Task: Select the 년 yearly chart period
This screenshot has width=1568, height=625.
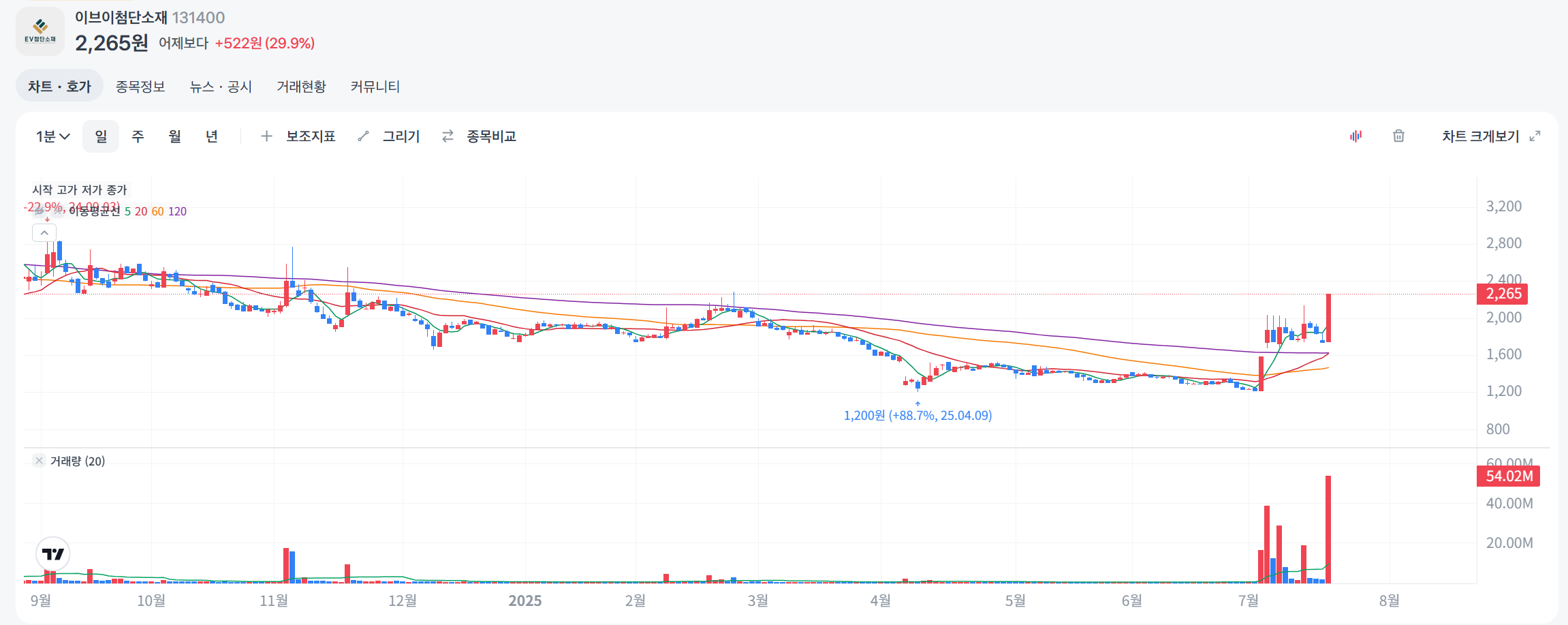Action: pos(212,136)
